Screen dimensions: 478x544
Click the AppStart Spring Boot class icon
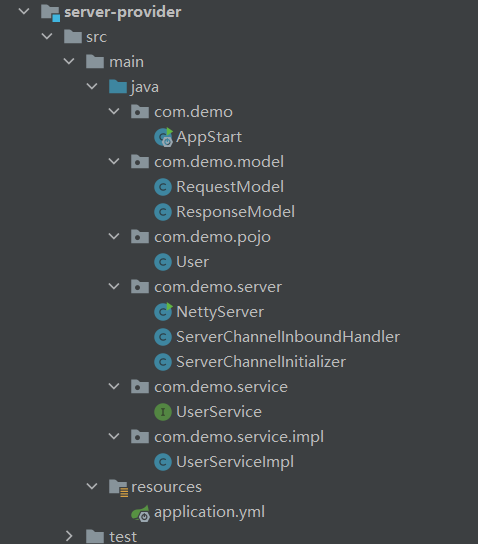(x=163, y=137)
